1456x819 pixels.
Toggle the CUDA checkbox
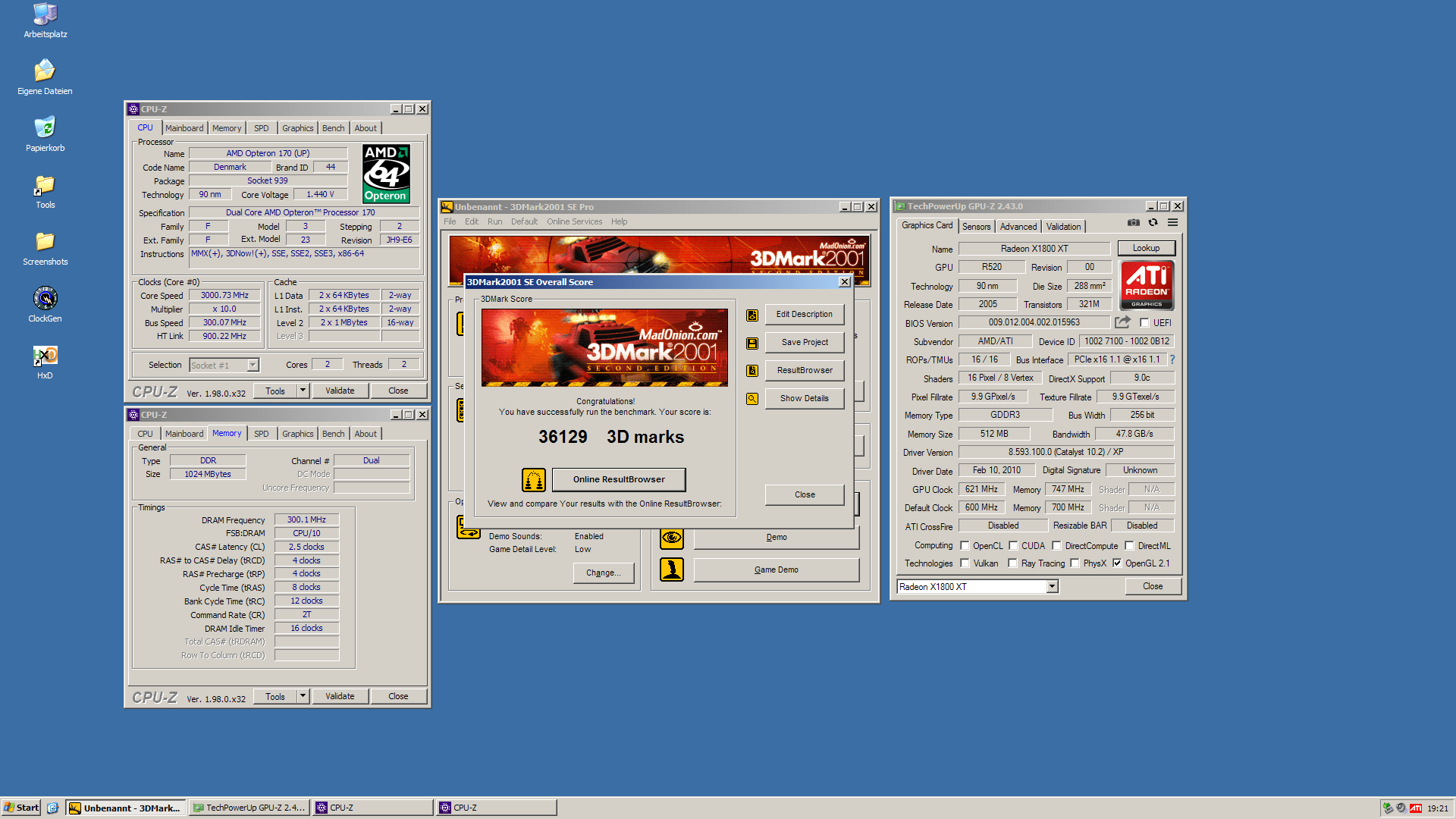[1012, 546]
